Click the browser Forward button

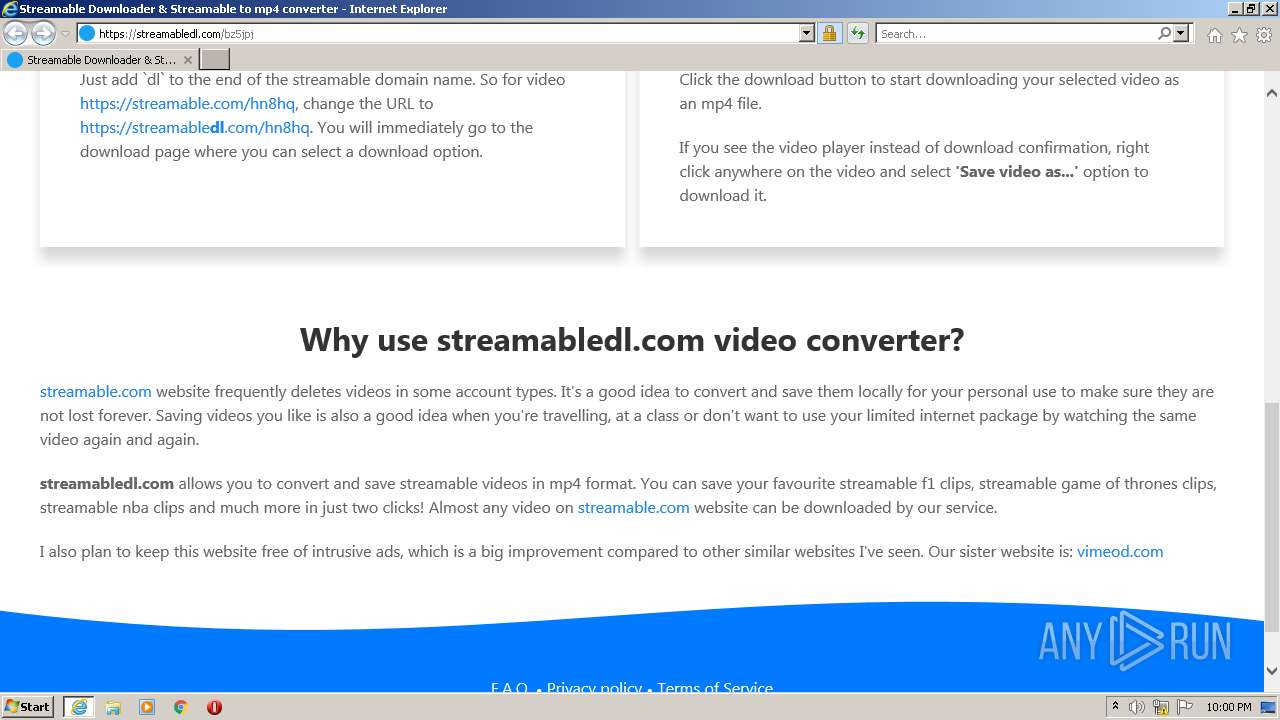click(43, 33)
